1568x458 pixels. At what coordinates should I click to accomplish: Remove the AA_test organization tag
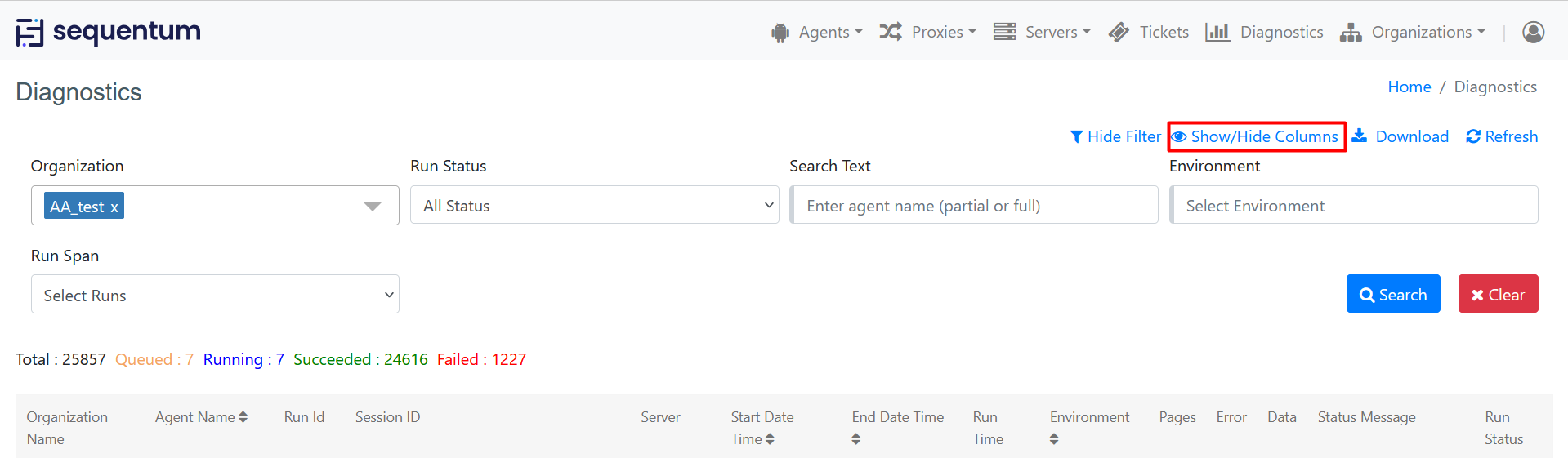114,207
